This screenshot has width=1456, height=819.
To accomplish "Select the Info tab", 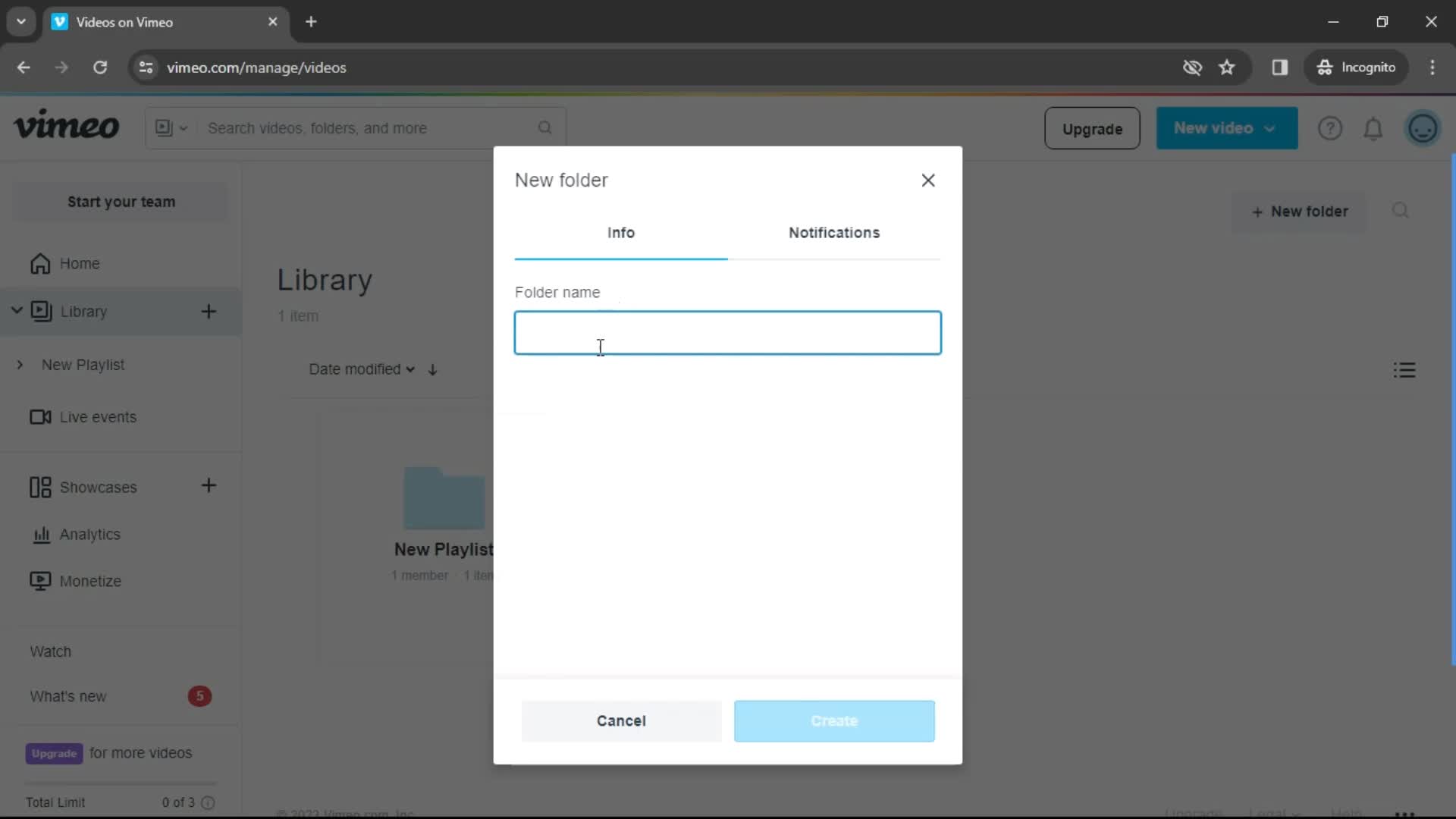I will (621, 232).
